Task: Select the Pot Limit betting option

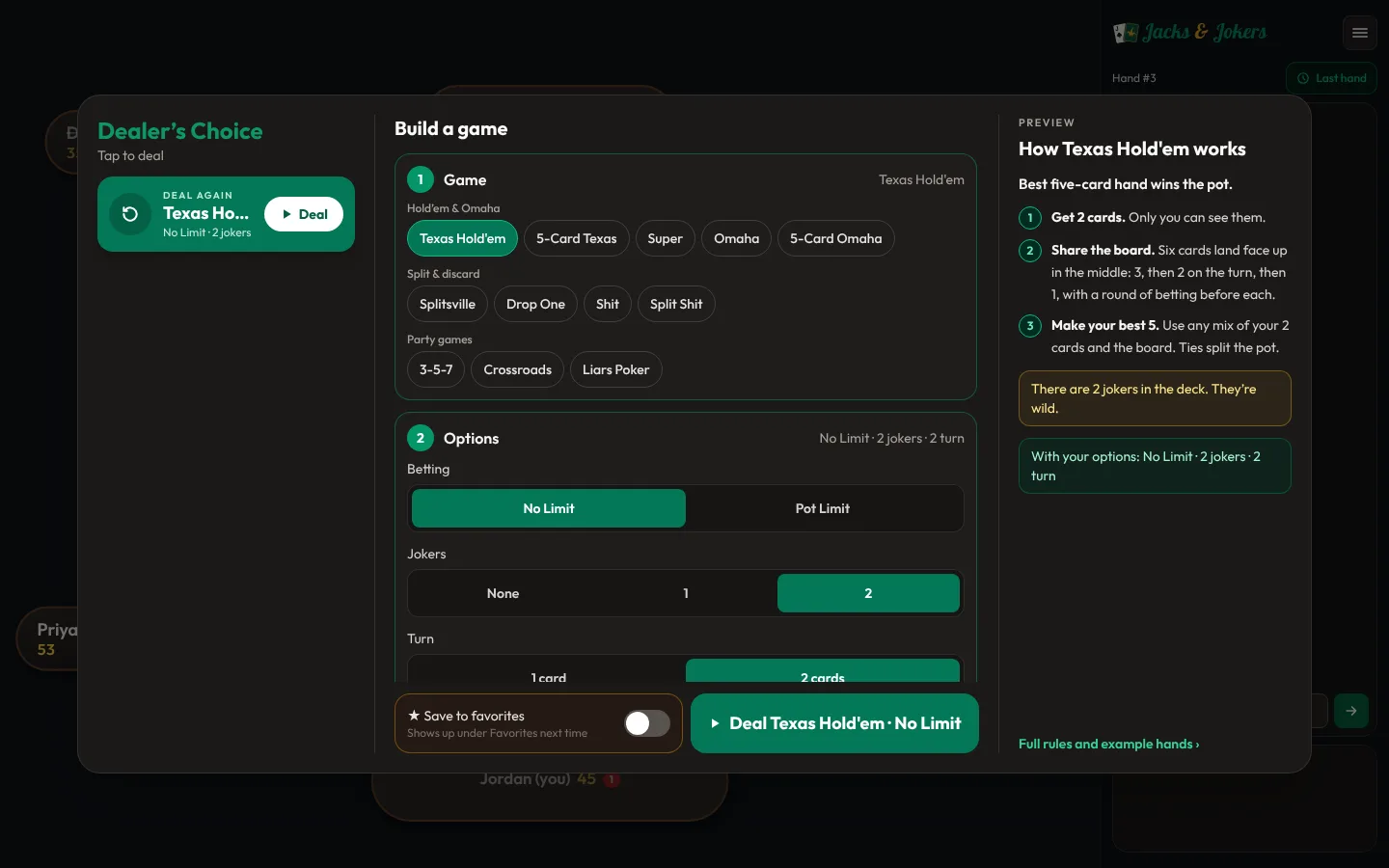Action: (823, 508)
